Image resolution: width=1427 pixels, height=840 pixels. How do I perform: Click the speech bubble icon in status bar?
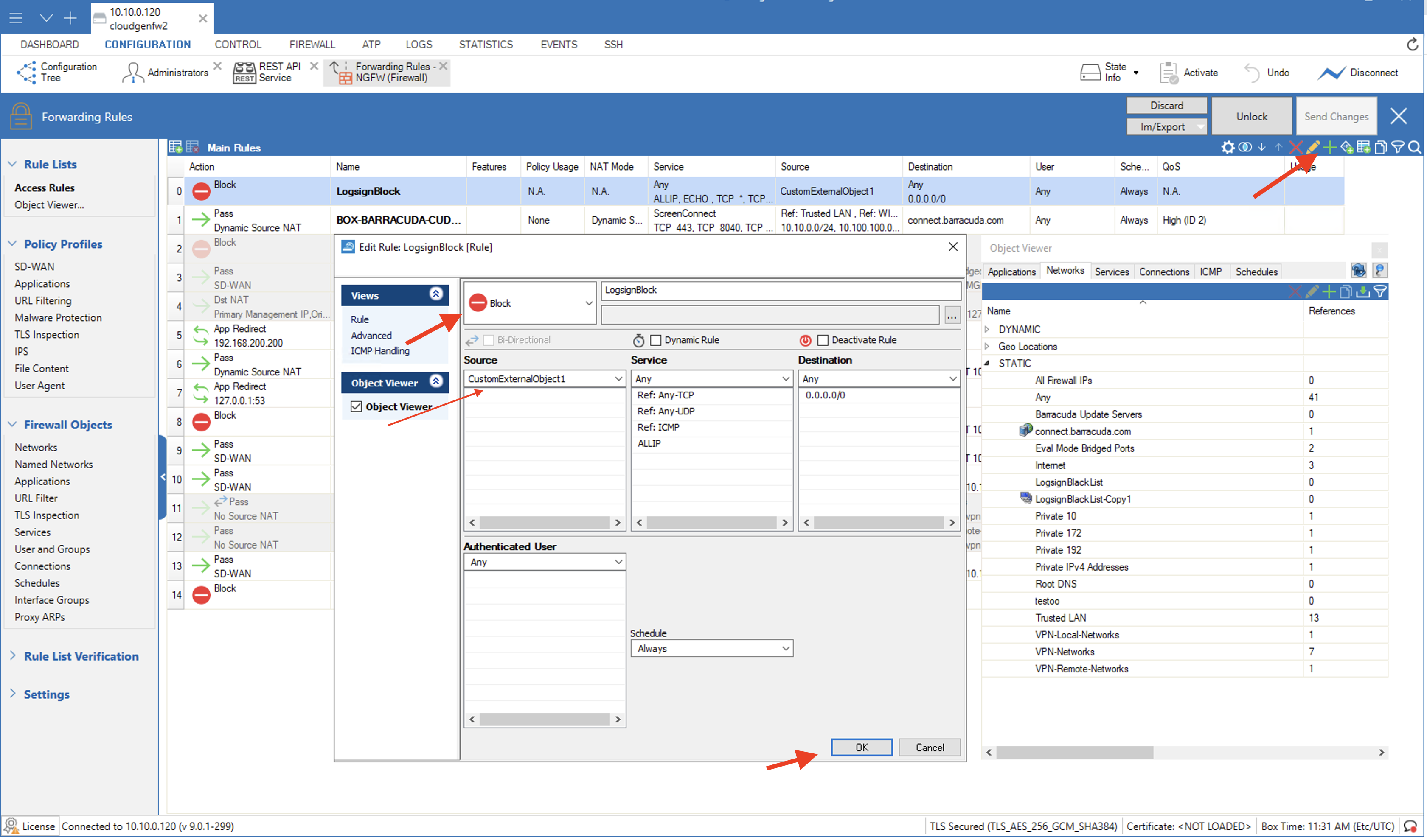(x=1410, y=827)
